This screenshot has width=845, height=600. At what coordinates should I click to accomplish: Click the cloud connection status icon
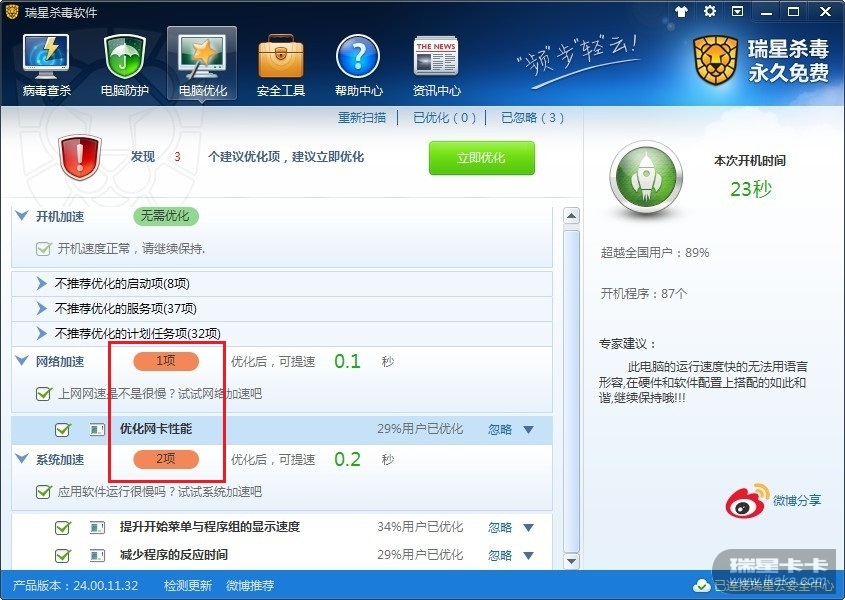click(701, 585)
